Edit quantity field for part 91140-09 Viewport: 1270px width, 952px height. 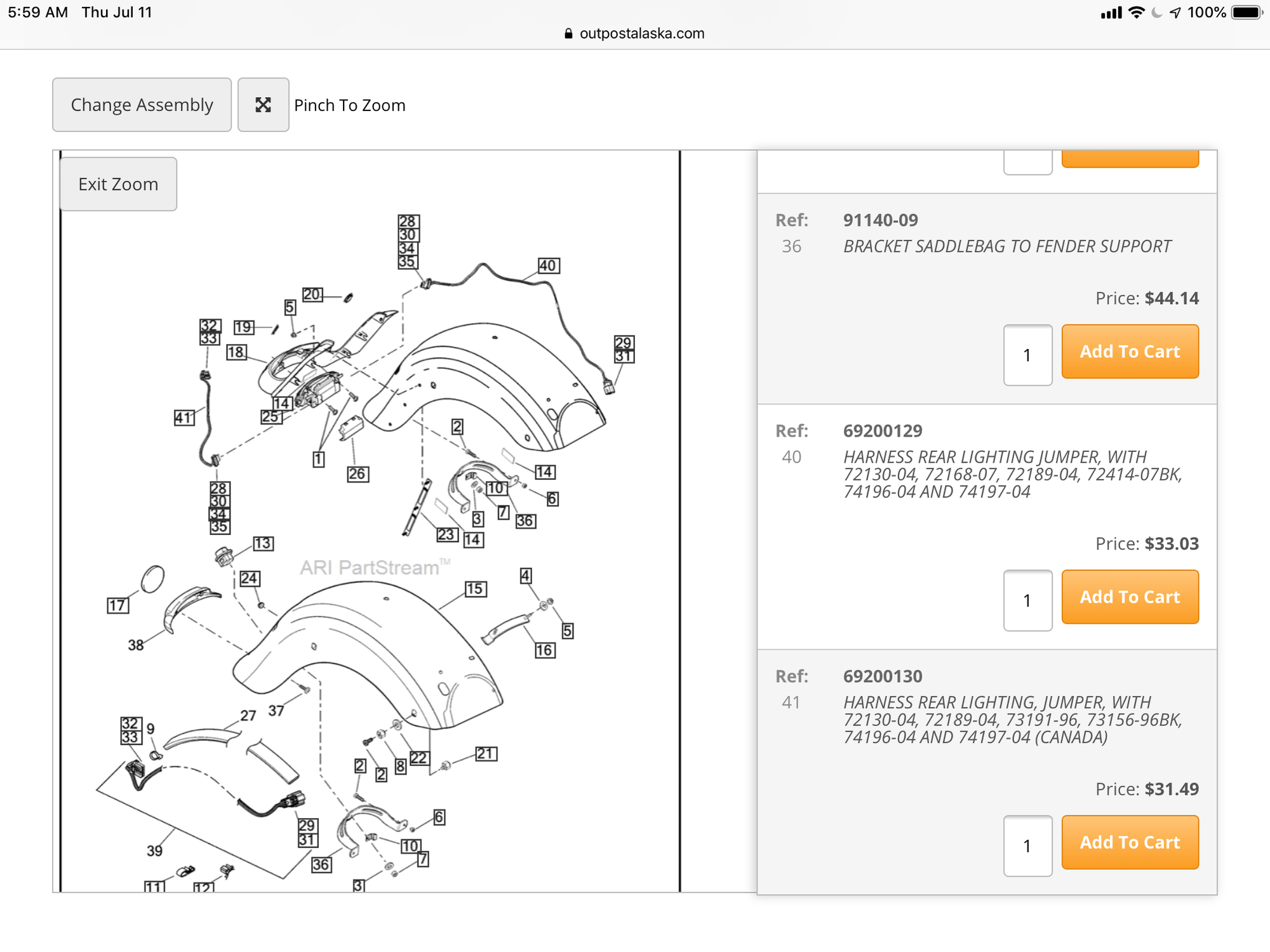point(1027,355)
